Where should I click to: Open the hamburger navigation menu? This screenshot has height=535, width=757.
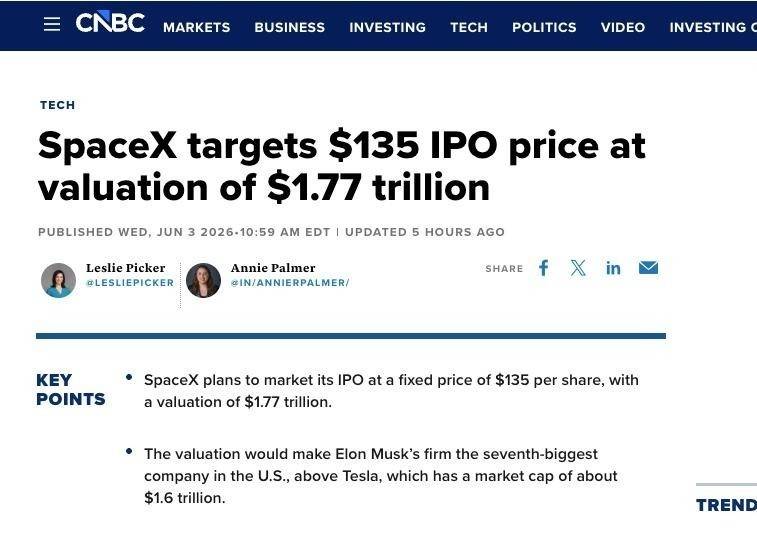[x=52, y=24]
